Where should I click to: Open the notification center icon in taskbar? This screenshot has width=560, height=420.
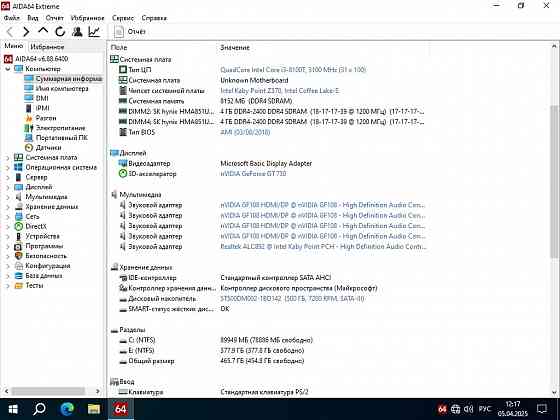point(542,409)
